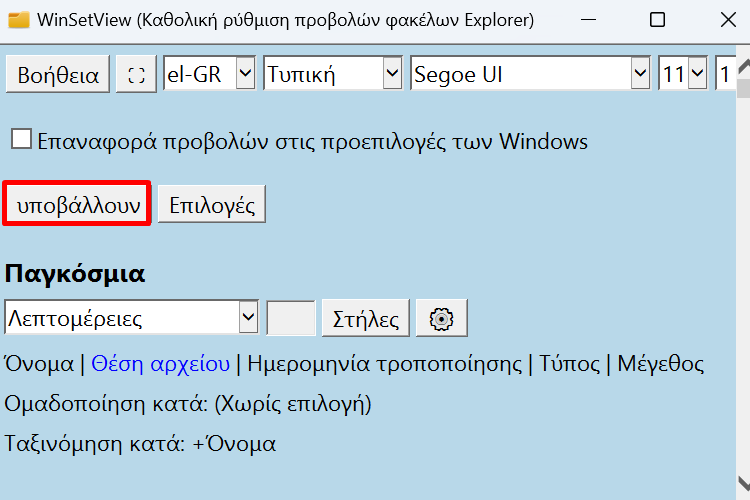750x500 pixels.
Task: Open the Λεπτομέρειες view dropdown
Action: point(132,317)
